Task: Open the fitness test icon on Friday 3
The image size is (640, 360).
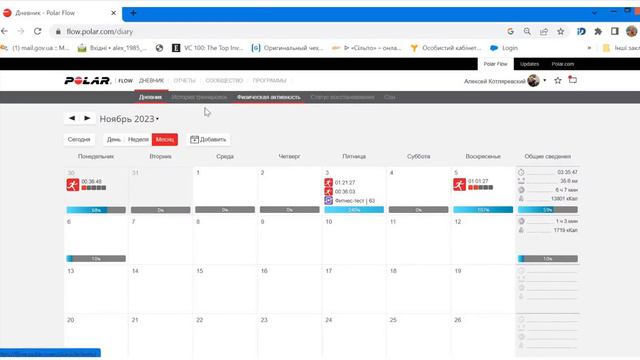Action: tap(329, 200)
